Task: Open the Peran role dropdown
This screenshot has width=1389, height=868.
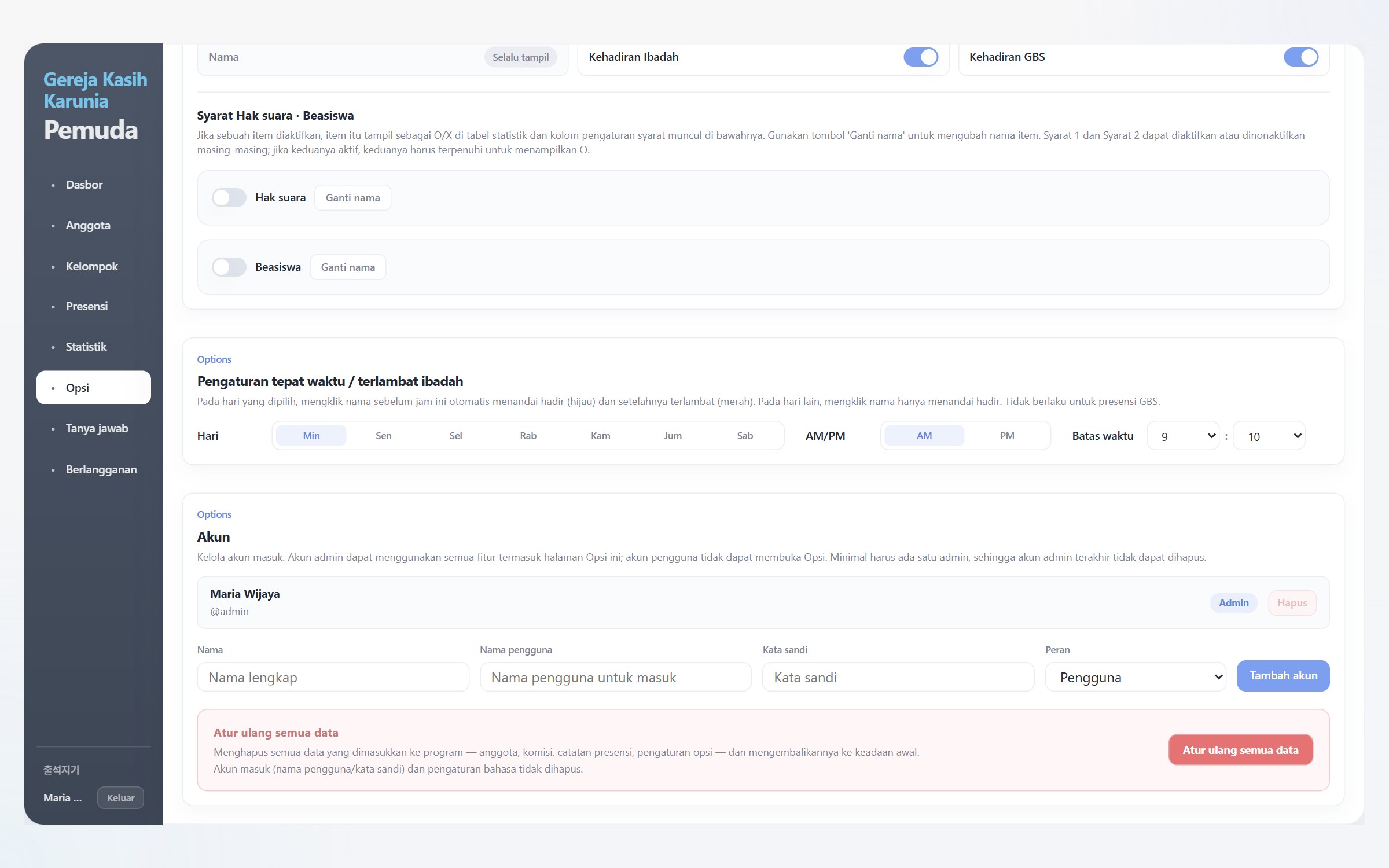Action: [1136, 677]
